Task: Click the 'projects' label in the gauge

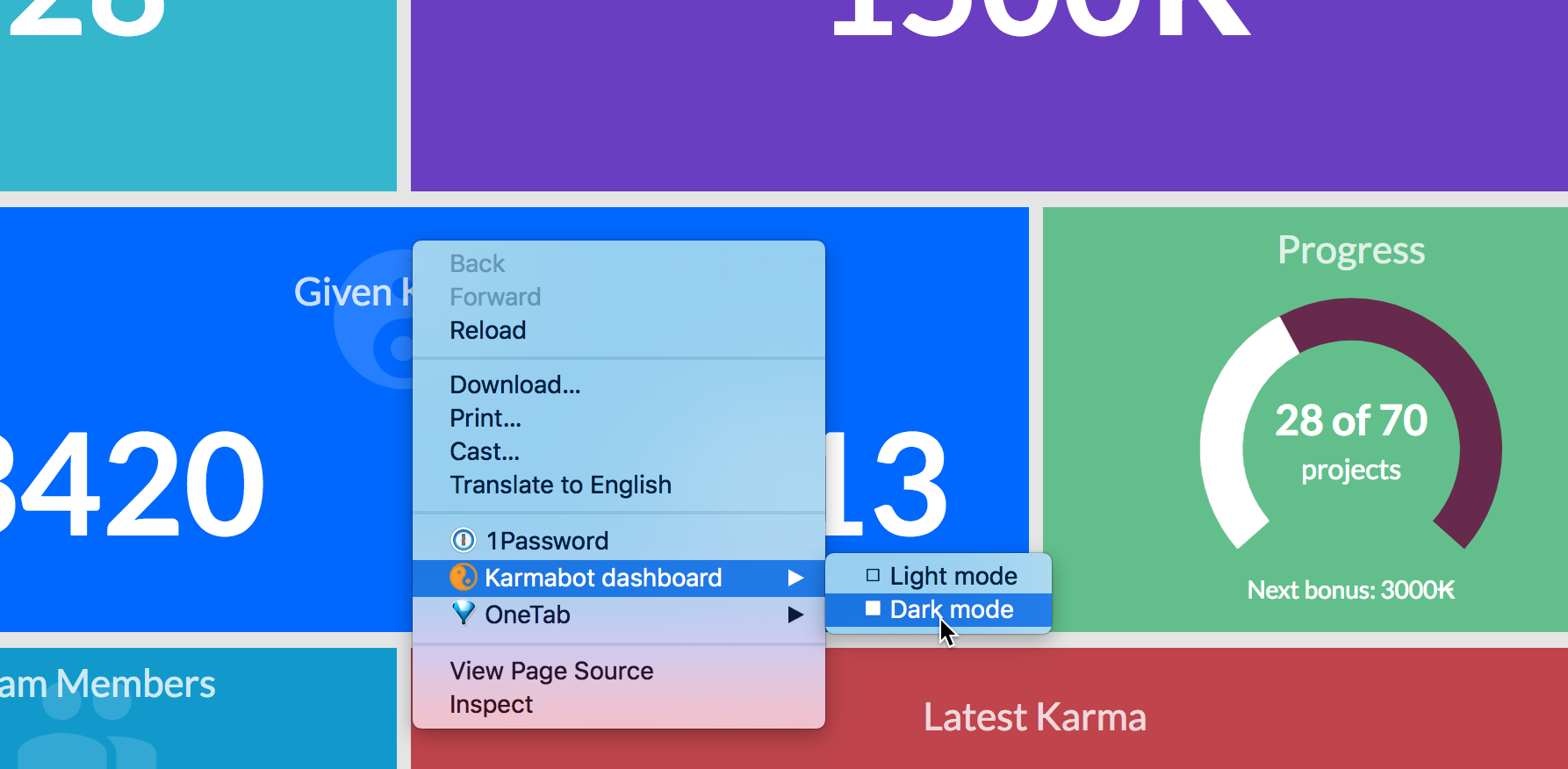Action: pos(1351,470)
